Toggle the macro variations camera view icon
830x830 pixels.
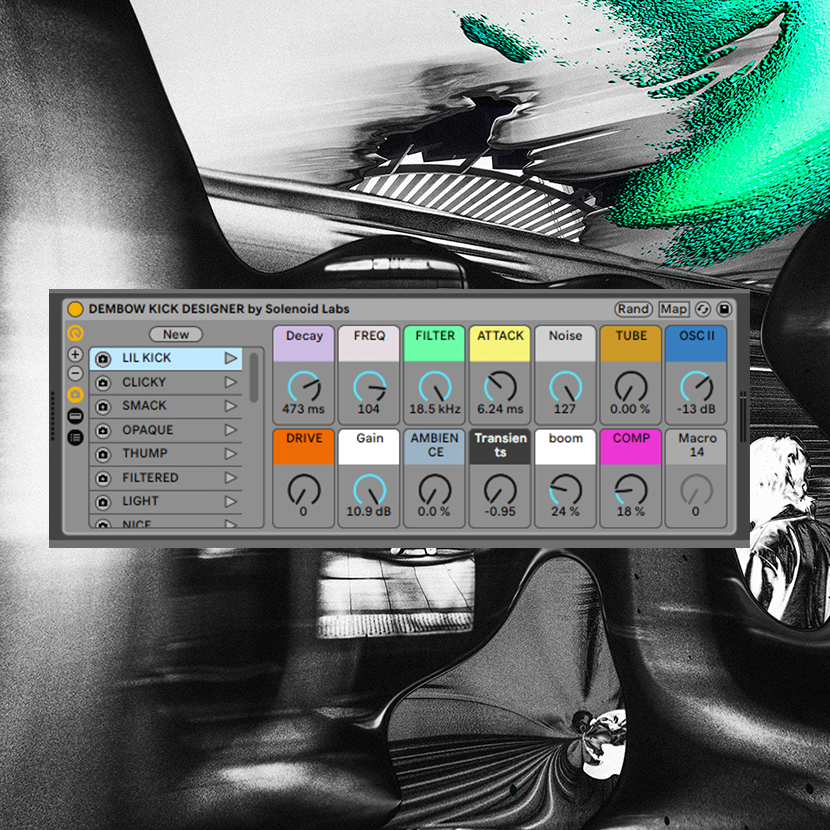[x=75, y=394]
